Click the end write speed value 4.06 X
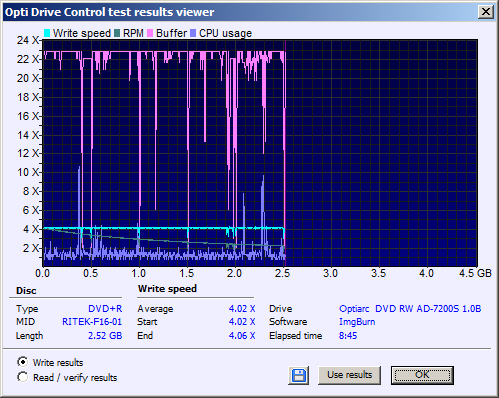Viewport: 499px width, 398px height. point(242,335)
